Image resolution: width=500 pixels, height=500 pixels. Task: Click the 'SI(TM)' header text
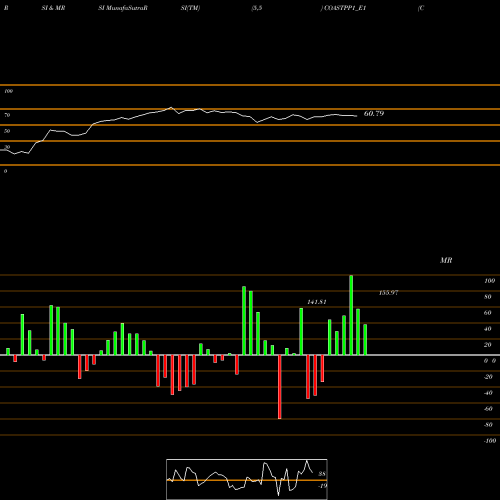tap(190, 8)
